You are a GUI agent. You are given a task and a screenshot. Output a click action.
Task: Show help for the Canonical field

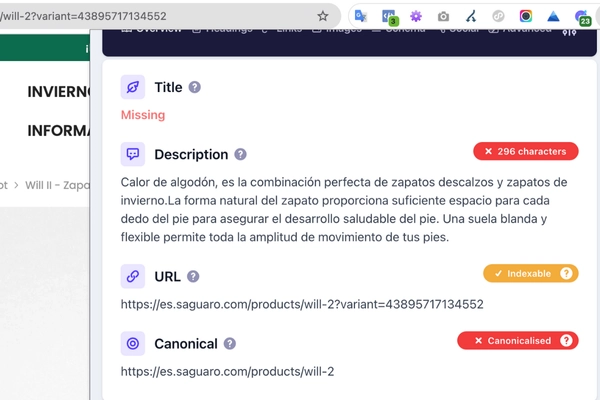(230, 343)
